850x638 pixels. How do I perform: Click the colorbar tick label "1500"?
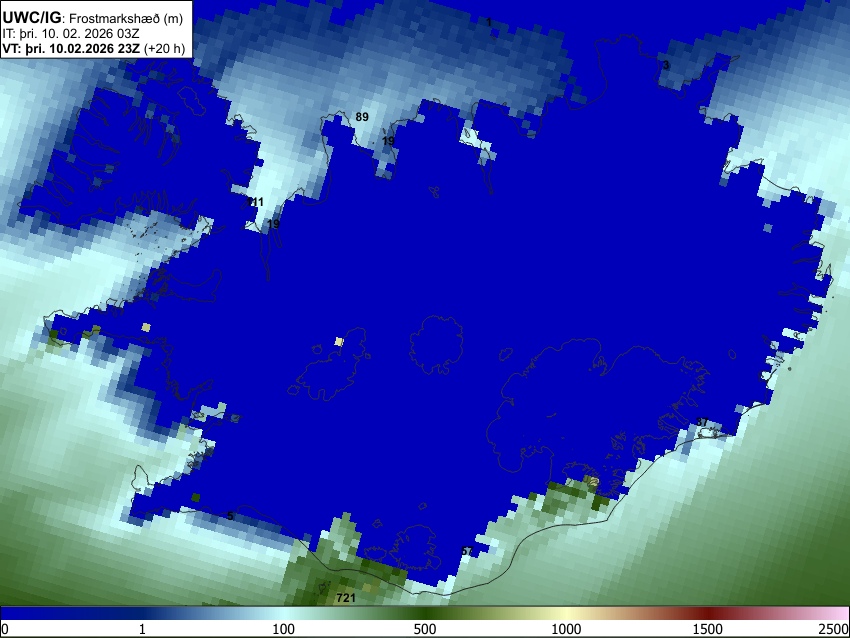tap(708, 629)
